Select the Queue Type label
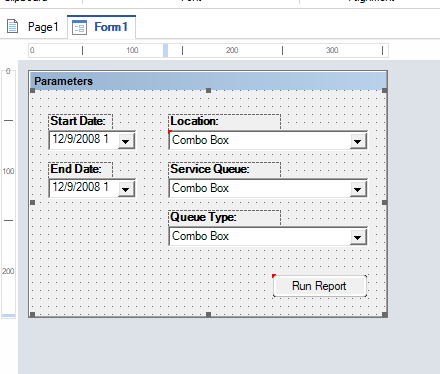Screen dimensions: 440x374 [x=224, y=217]
